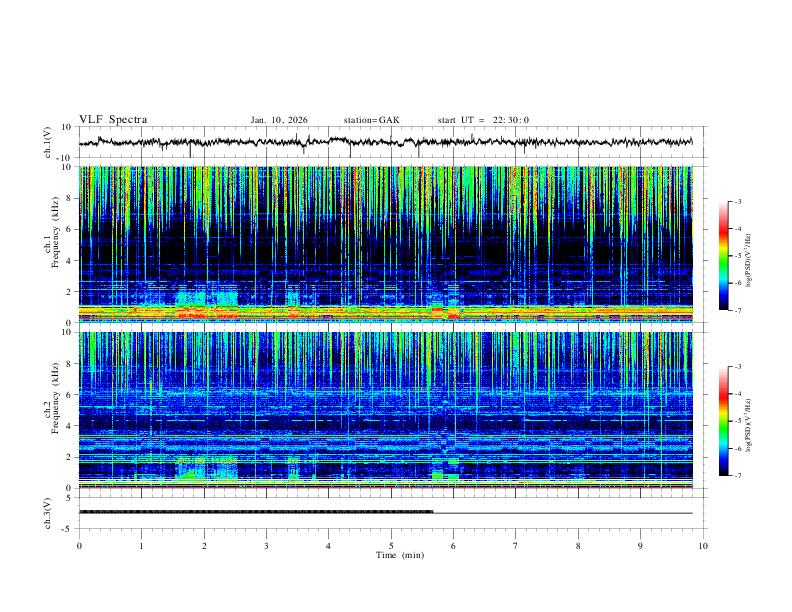This screenshot has width=792, height=612.
Task: Click the time axis tick label "0"
Action: pyautogui.click(x=79, y=546)
